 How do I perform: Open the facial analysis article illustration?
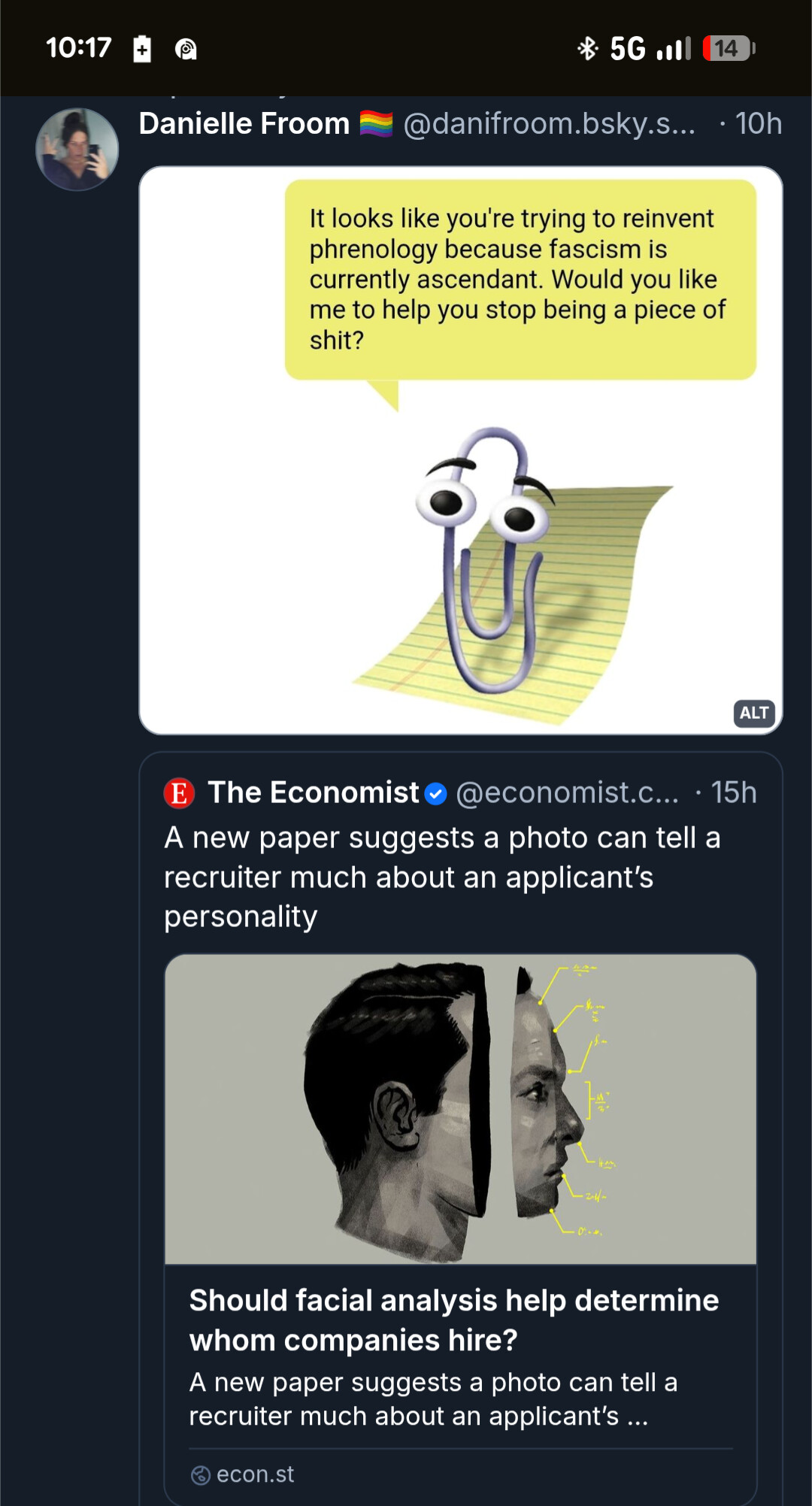(x=460, y=1109)
